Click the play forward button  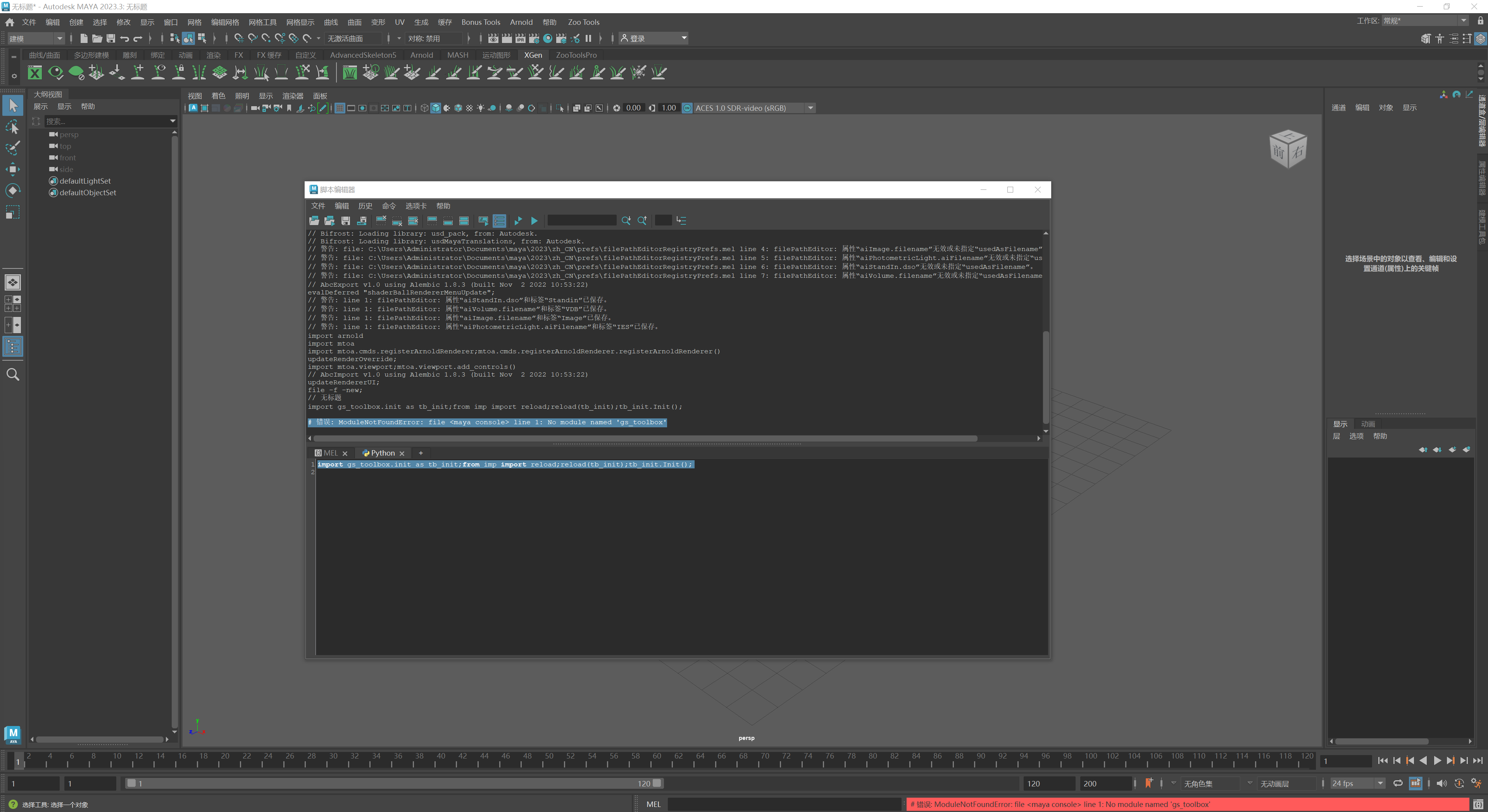tap(1437, 761)
